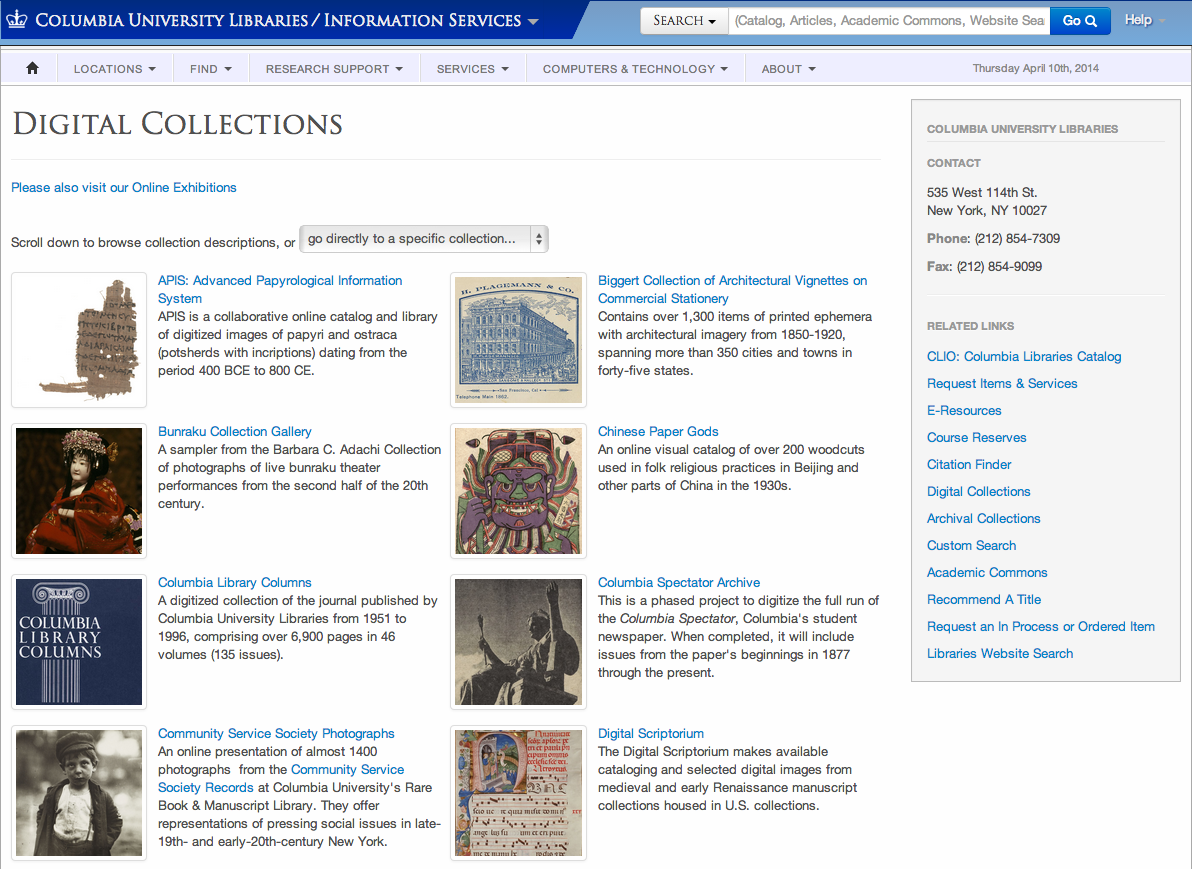Open Chinese Paper Gods link

pyautogui.click(x=658, y=432)
